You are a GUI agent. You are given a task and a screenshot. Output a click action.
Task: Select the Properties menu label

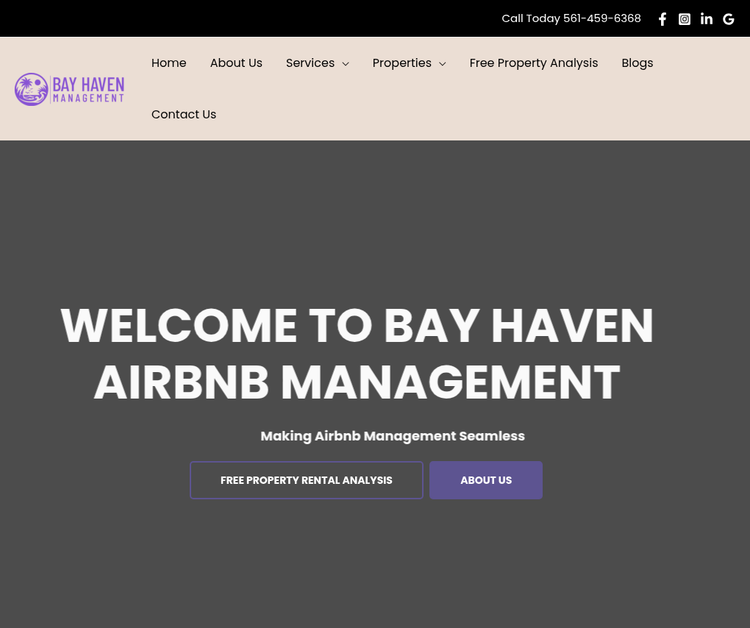coord(402,63)
